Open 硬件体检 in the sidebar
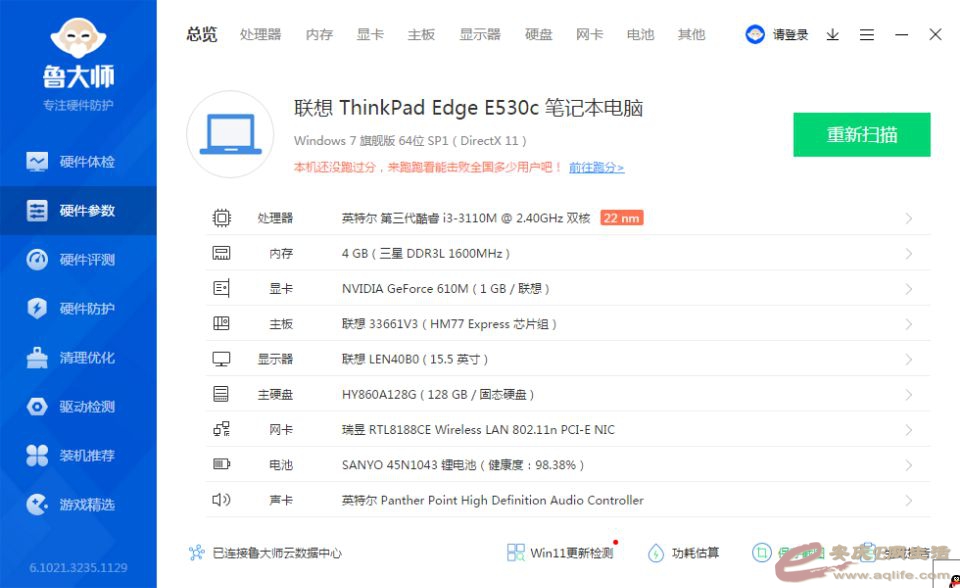960x588 pixels. [x=78, y=162]
